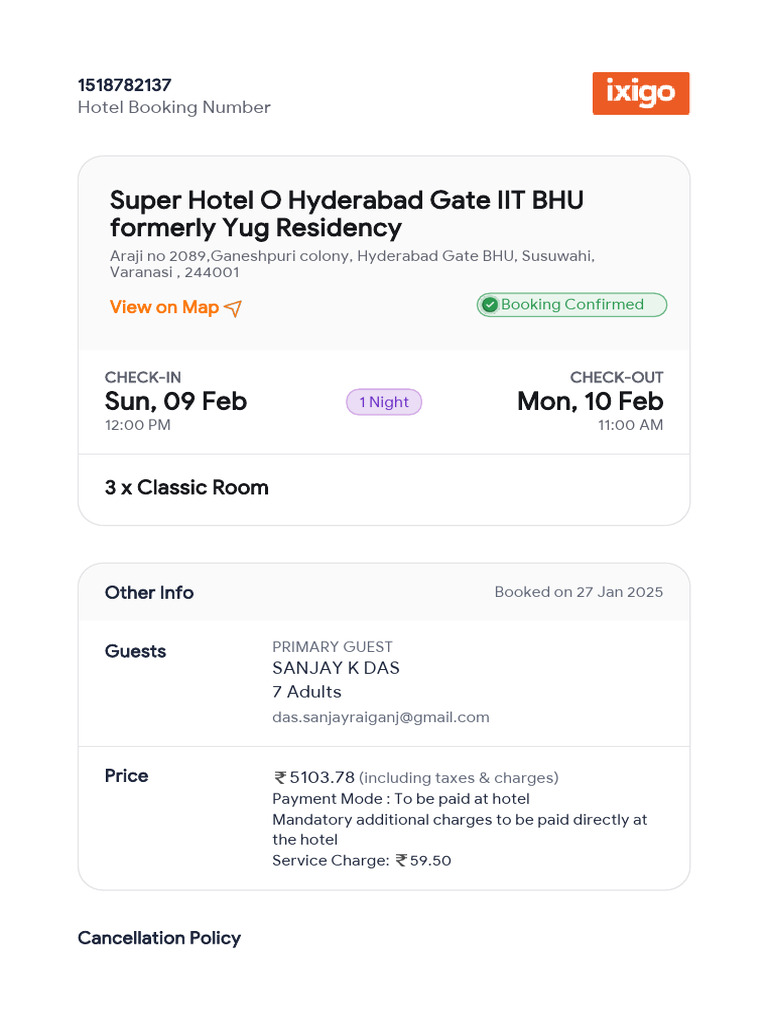Click the map arrow icon

pos(233,308)
